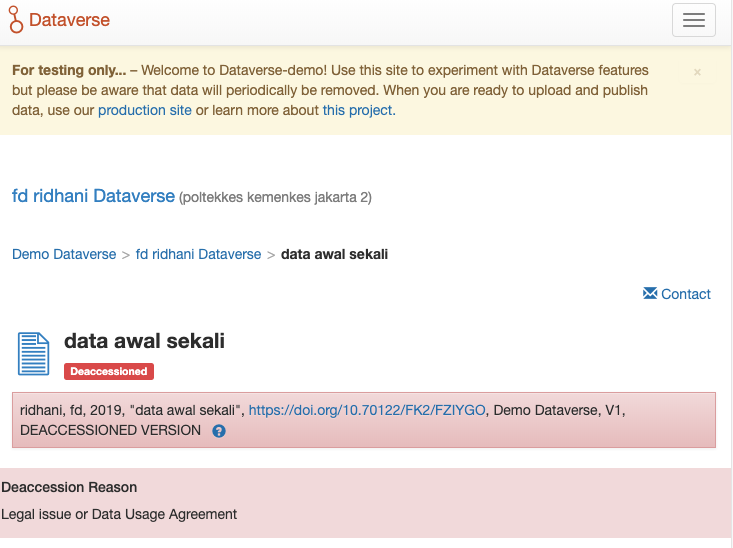Click the Deaccessioned status badge
Screen dimensions: 733x548
[x=109, y=371]
